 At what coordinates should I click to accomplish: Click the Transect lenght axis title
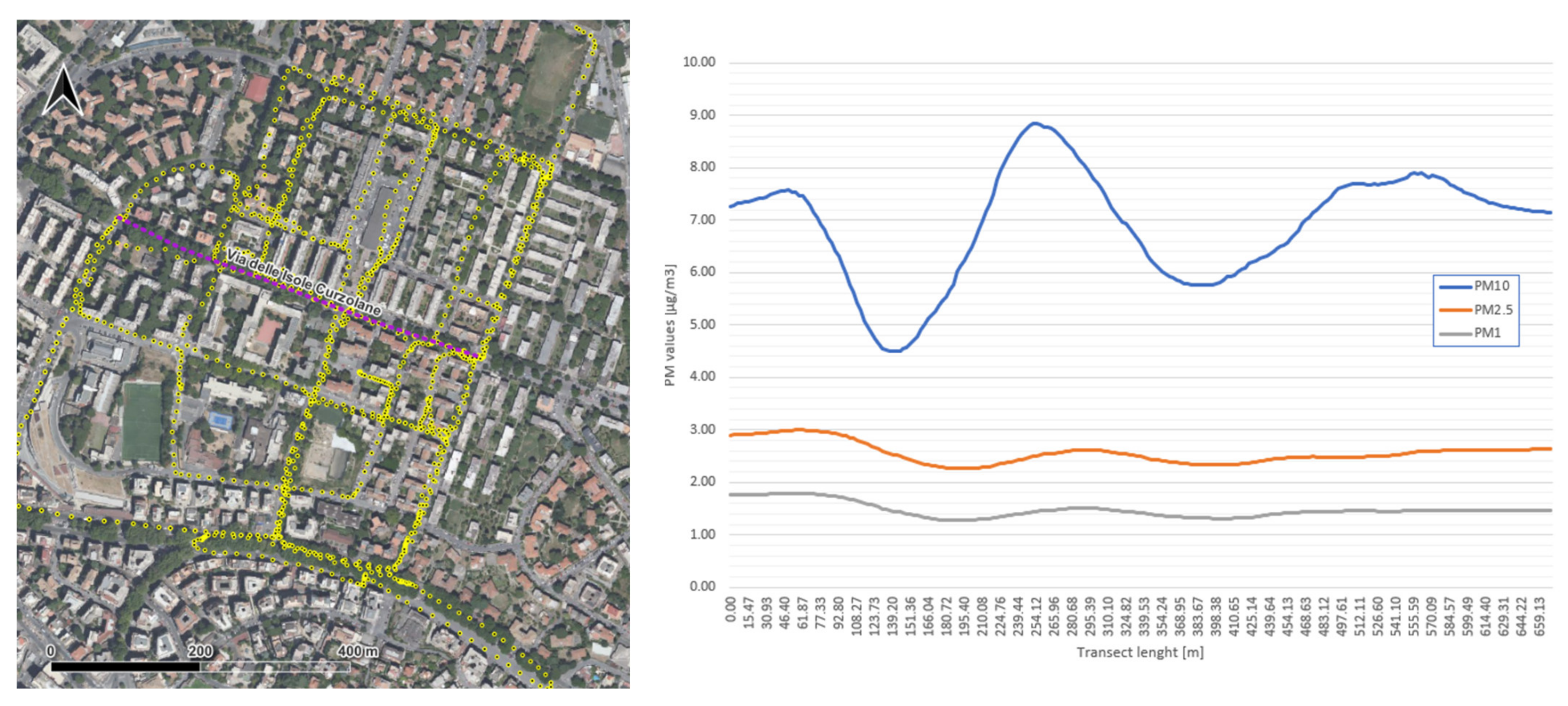pos(1139,653)
